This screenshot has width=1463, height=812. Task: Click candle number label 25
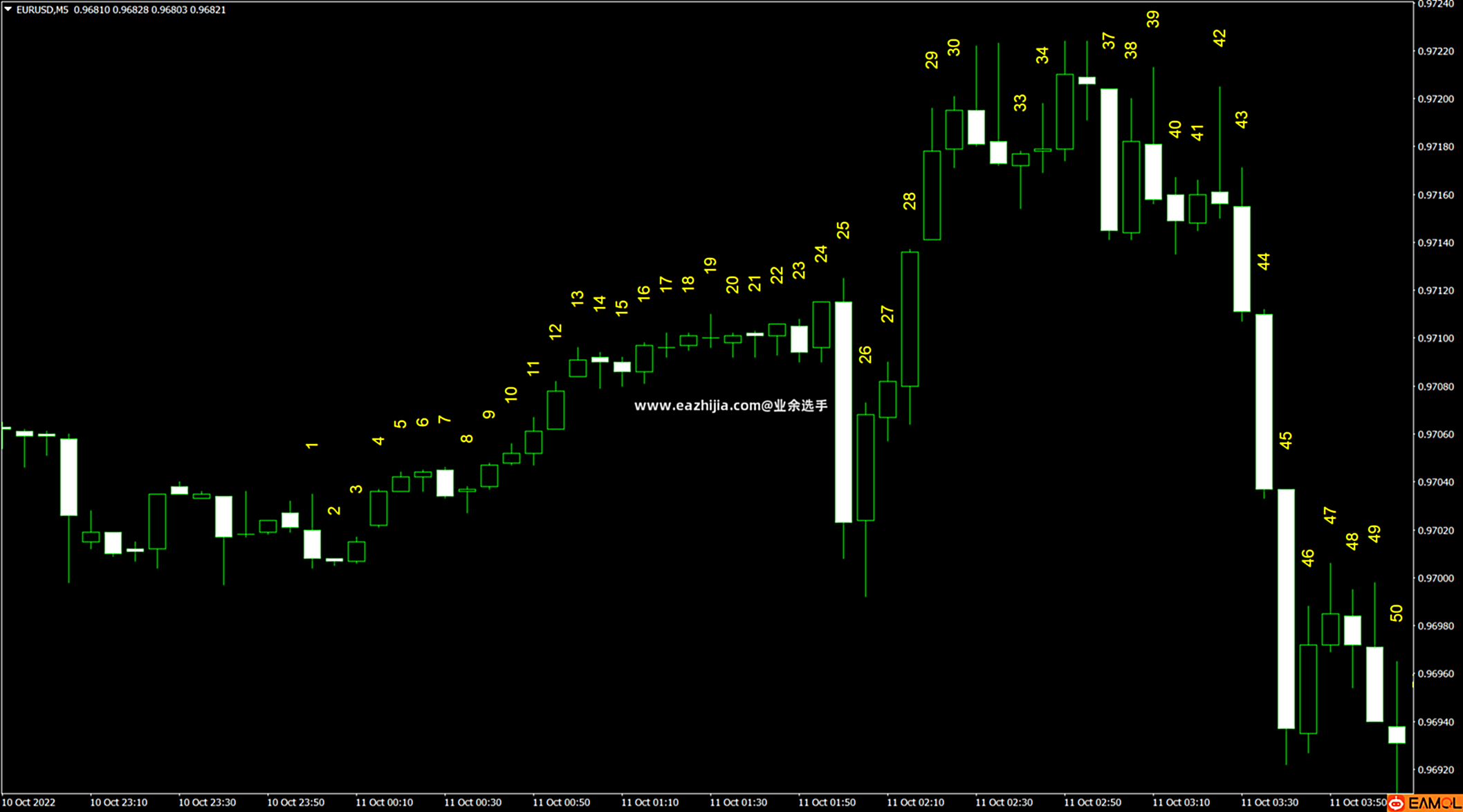(843, 230)
